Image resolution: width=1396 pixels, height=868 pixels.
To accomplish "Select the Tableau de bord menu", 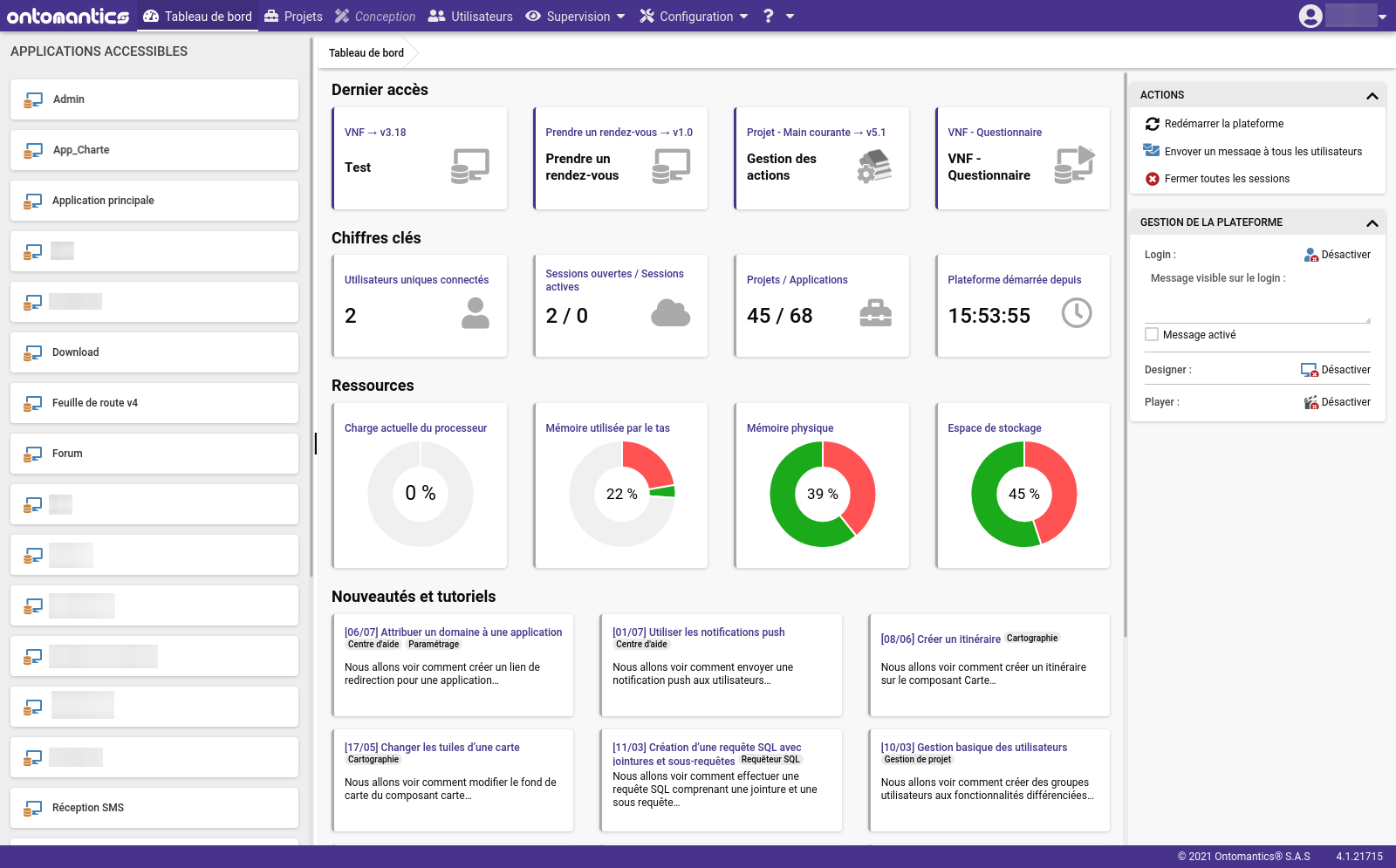I will (198, 16).
